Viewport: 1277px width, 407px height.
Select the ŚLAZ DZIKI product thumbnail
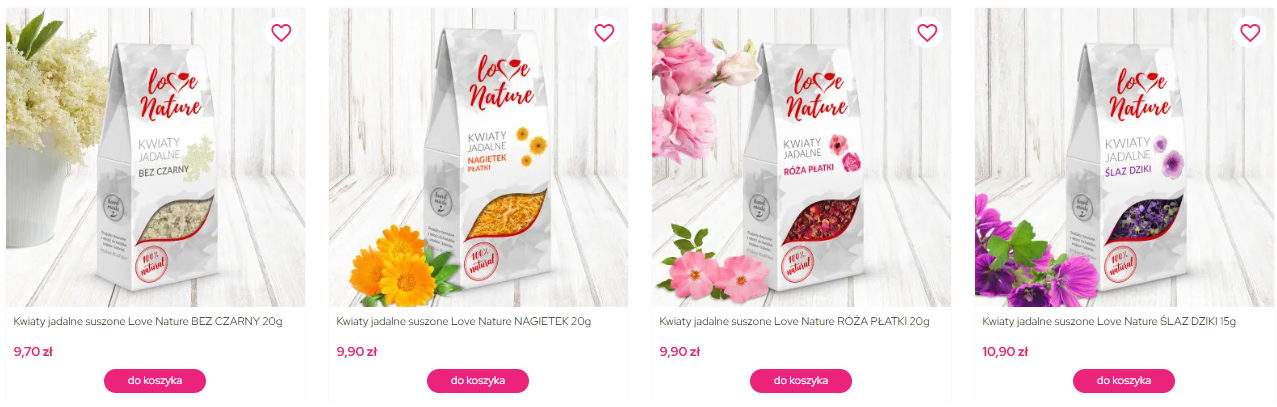click(1124, 157)
